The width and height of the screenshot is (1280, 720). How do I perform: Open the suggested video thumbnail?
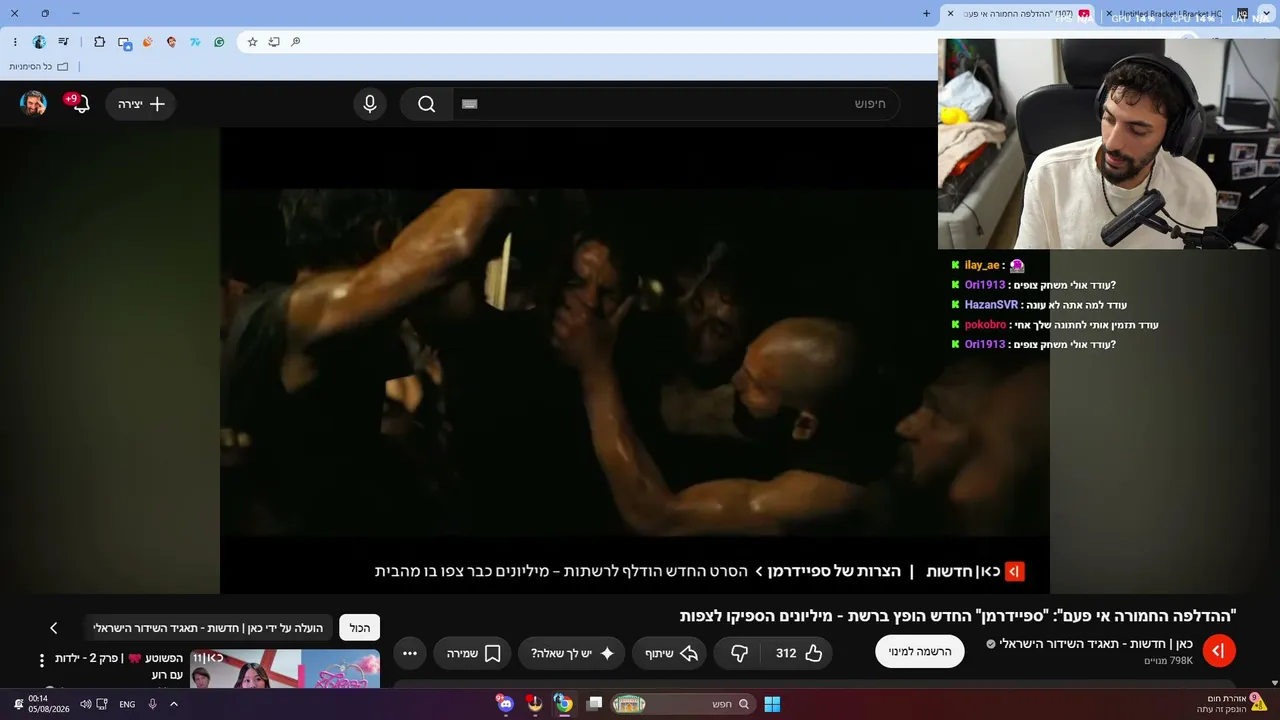pos(285,669)
